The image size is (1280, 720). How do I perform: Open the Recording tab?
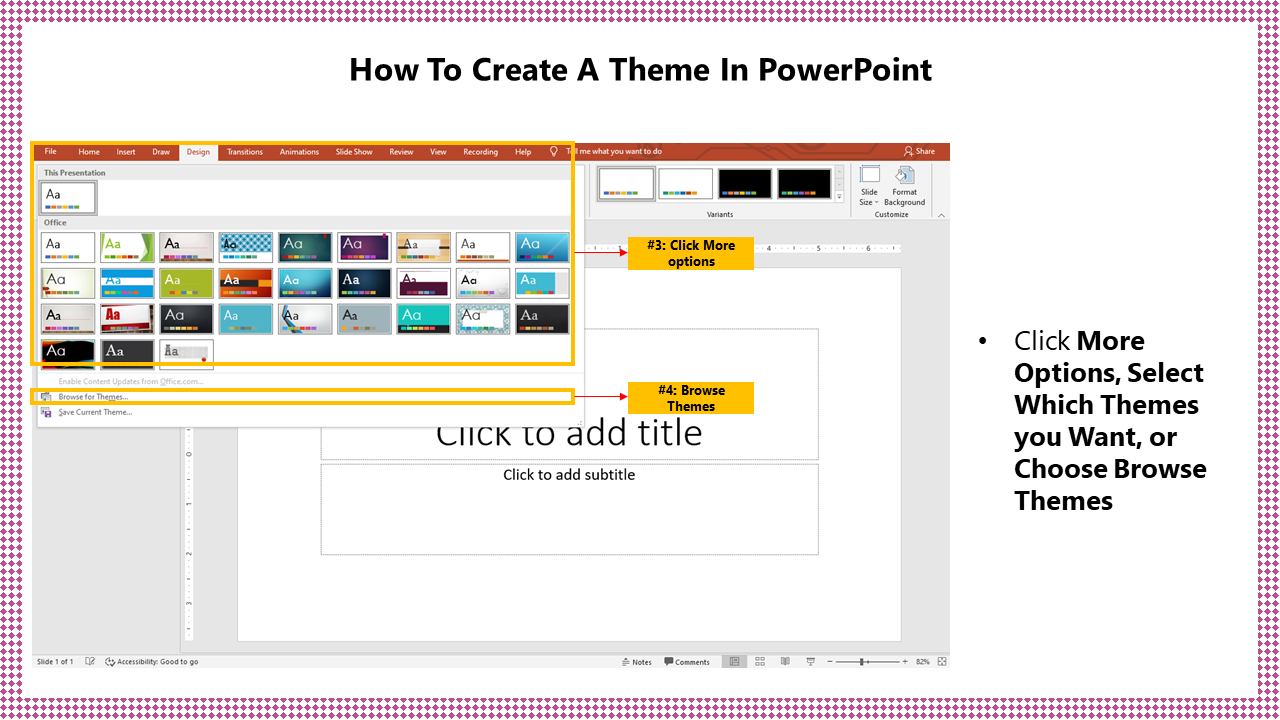pyautogui.click(x=480, y=152)
